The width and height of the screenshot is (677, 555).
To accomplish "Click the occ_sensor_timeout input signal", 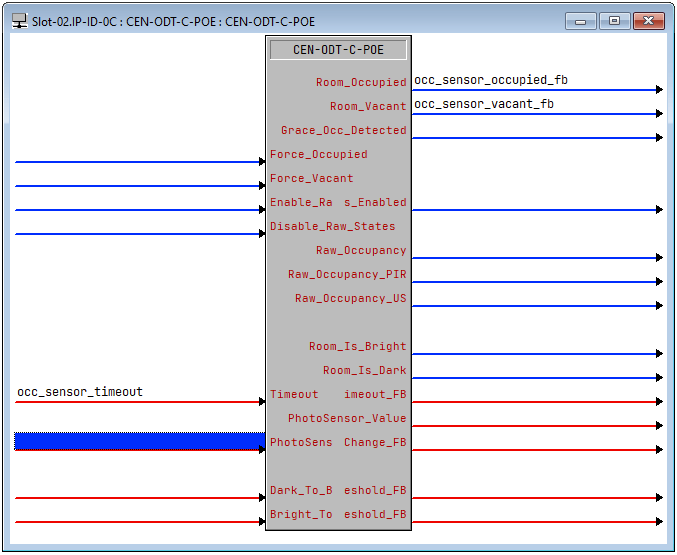I will tap(80, 392).
